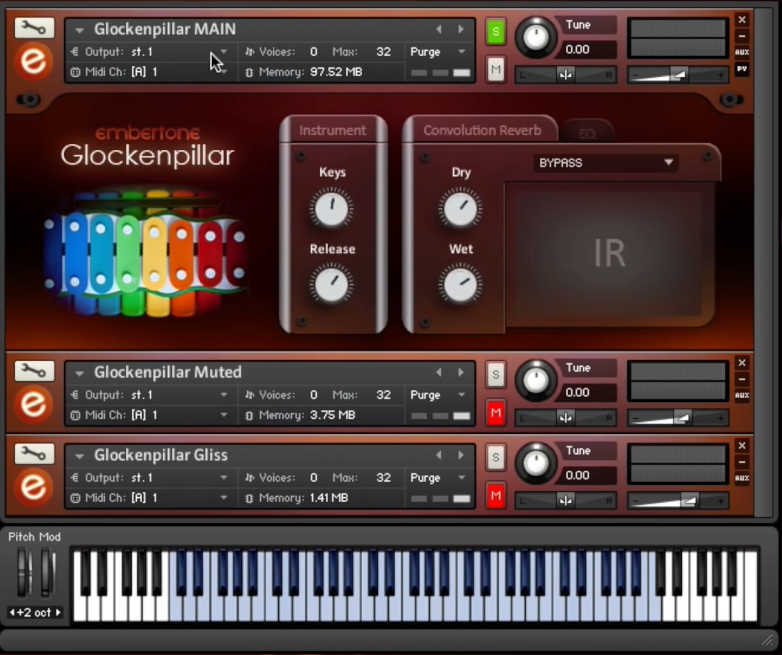Click the PV button on Glockenpillar MAIN
The height and width of the screenshot is (655, 782).
point(742,69)
